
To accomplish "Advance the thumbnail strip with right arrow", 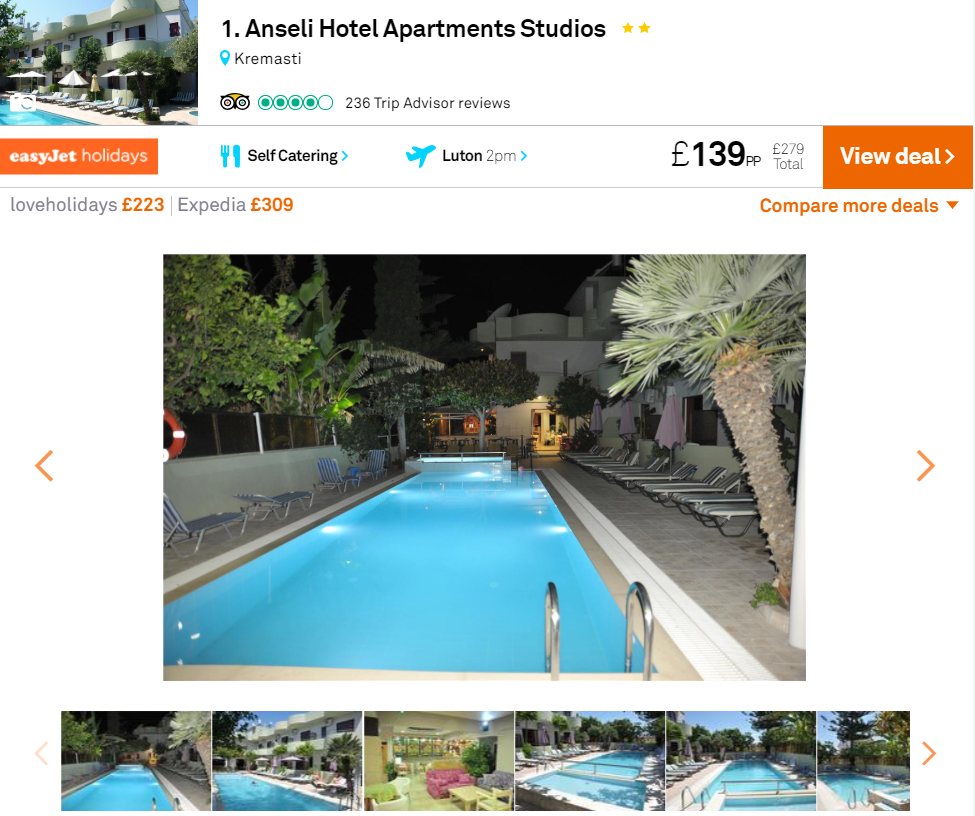I will coord(928,753).
